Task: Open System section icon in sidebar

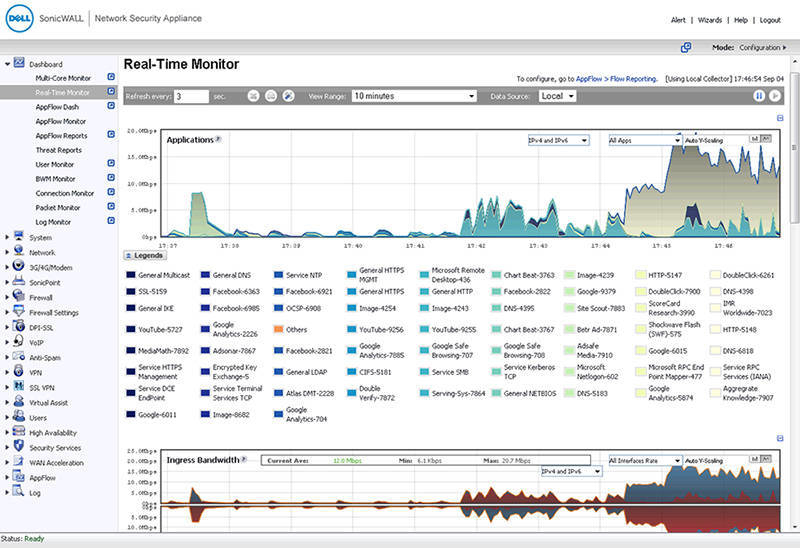Action: pos(19,236)
